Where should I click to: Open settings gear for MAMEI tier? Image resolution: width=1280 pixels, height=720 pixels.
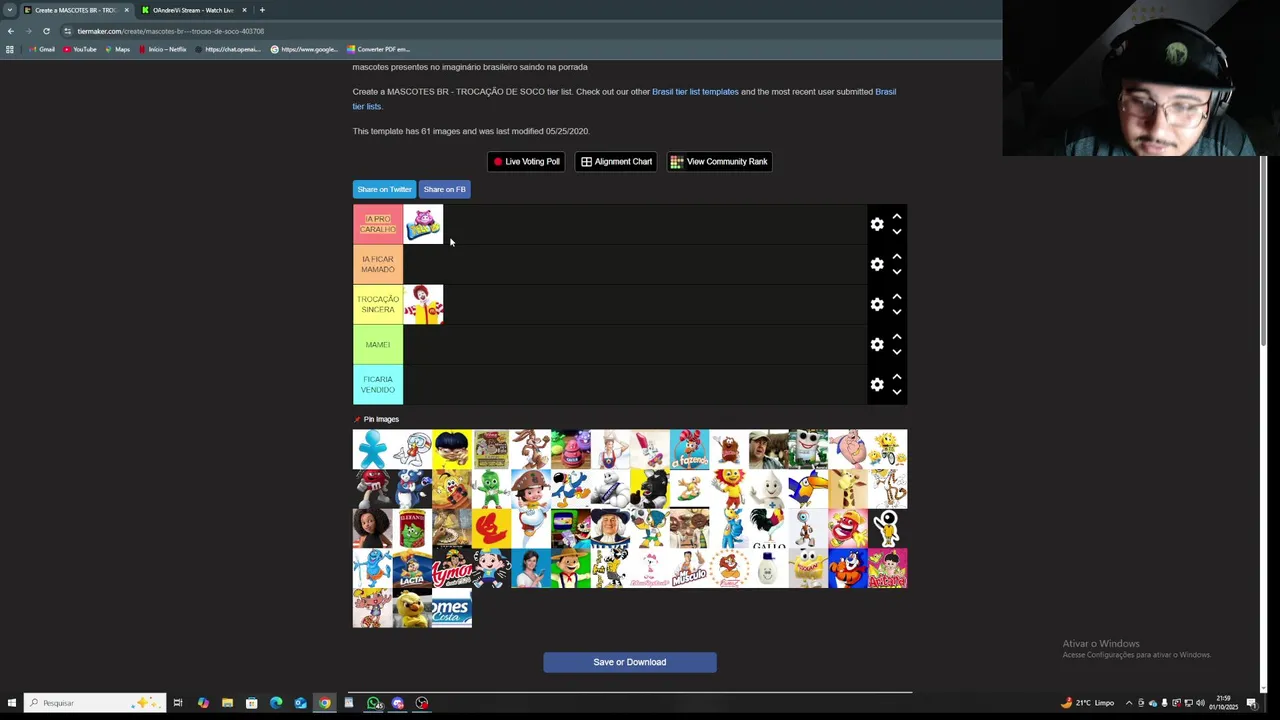[877, 344]
